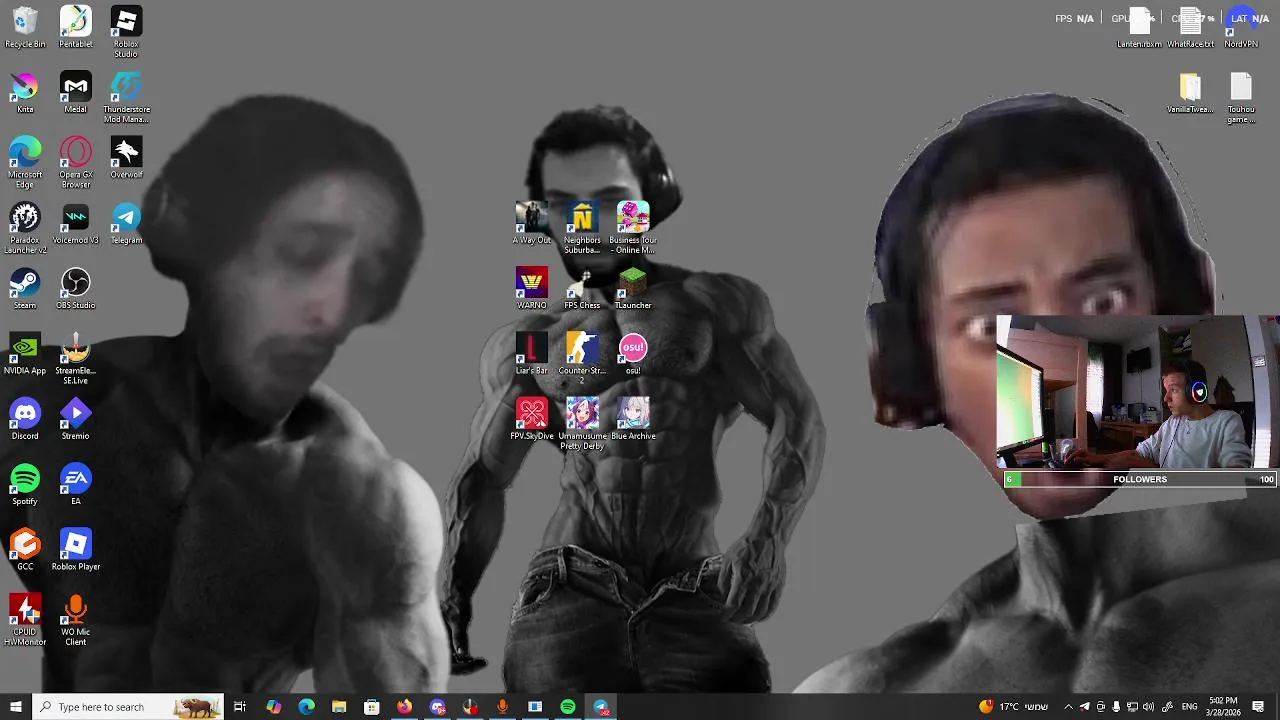Select Paradox Launcher v2 shortcut

coord(25,228)
